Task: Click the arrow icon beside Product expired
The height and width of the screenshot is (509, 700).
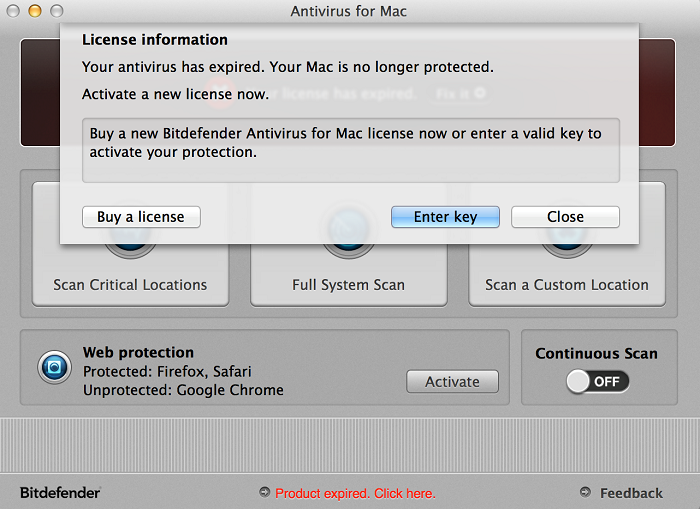Action: (x=264, y=492)
